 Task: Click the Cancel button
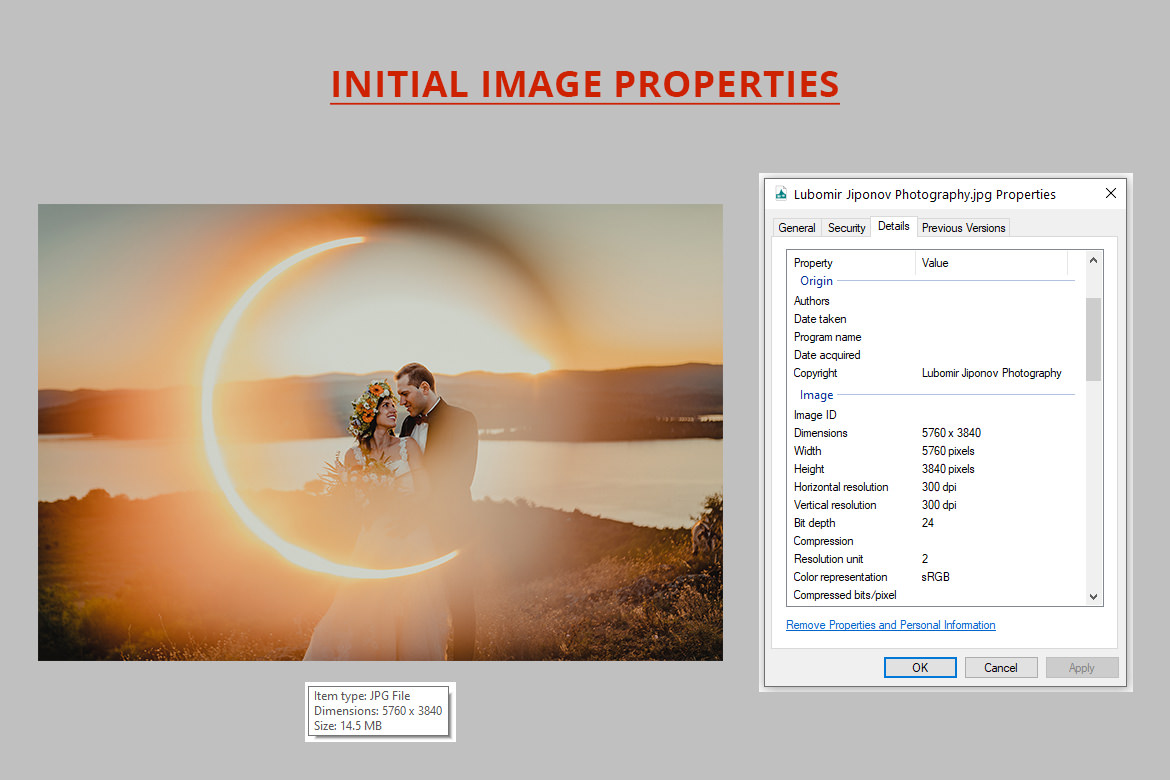(x=1001, y=667)
